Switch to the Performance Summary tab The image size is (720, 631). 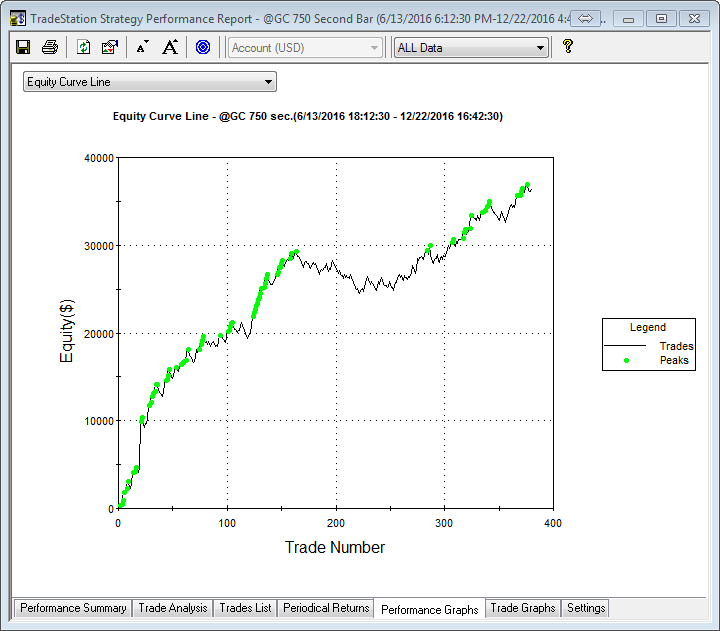(x=73, y=608)
